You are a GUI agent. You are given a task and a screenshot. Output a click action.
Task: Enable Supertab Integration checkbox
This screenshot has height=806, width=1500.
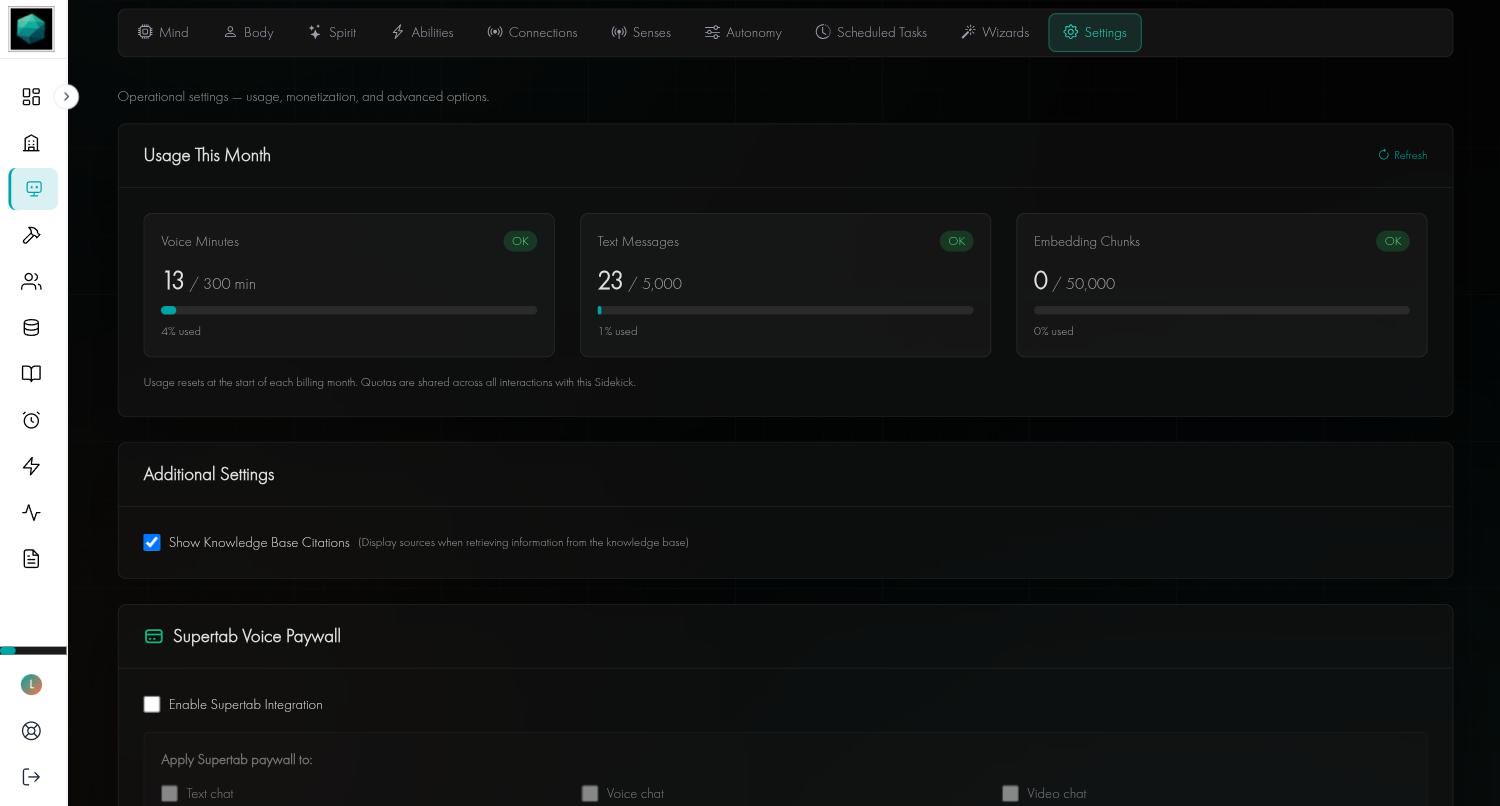click(x=152, y=704)
